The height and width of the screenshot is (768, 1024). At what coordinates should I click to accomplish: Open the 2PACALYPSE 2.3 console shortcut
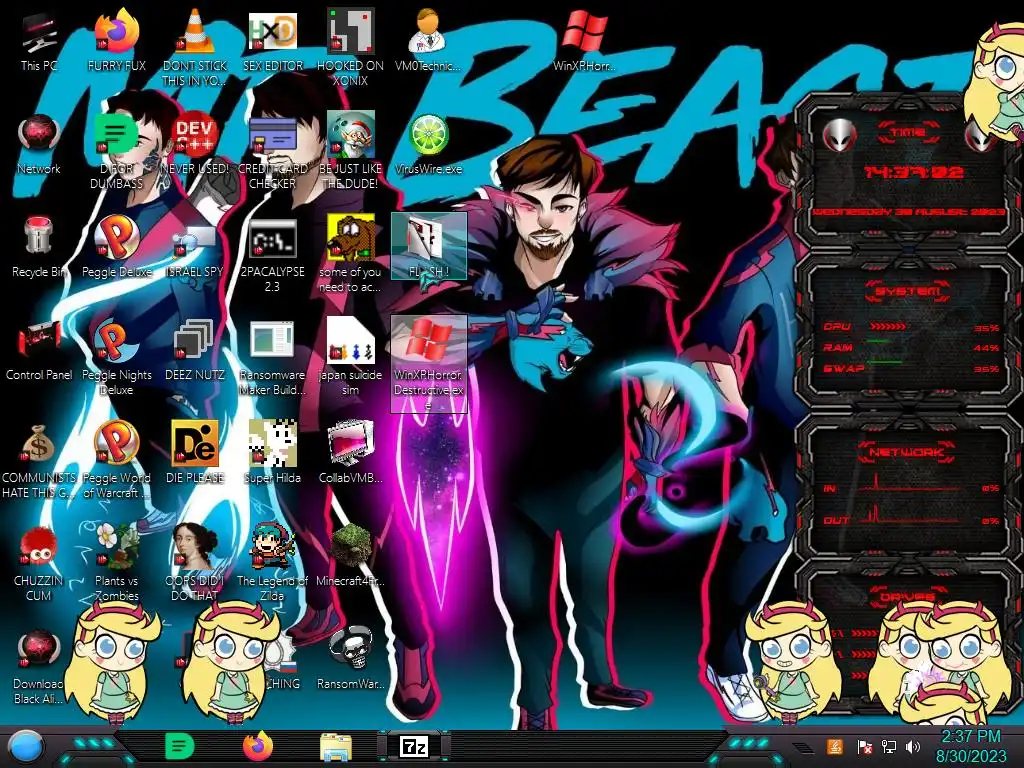click(x=272, y=253)
